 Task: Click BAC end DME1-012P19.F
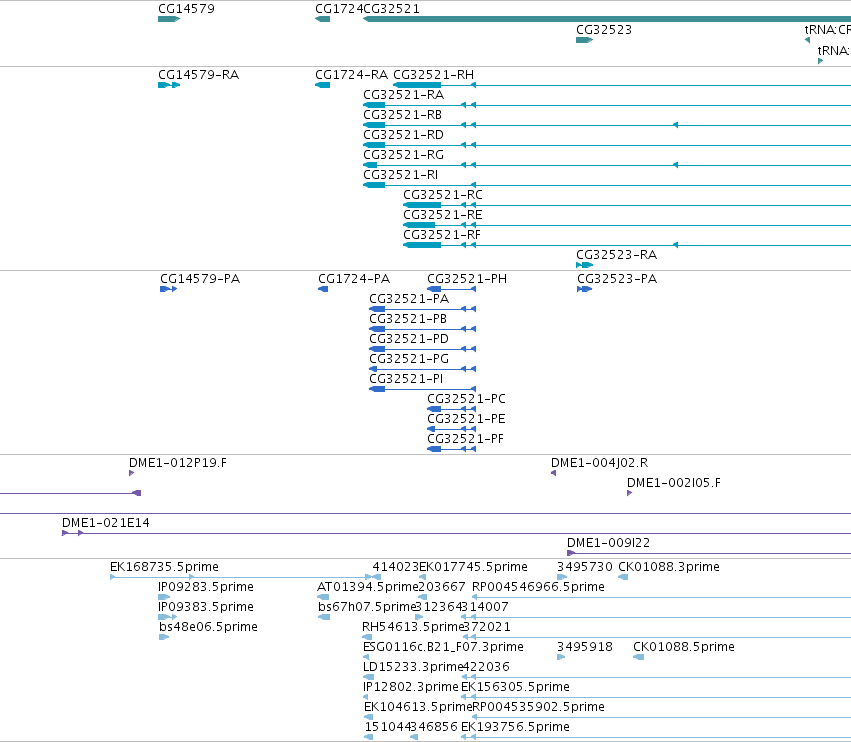pos(178,462)
